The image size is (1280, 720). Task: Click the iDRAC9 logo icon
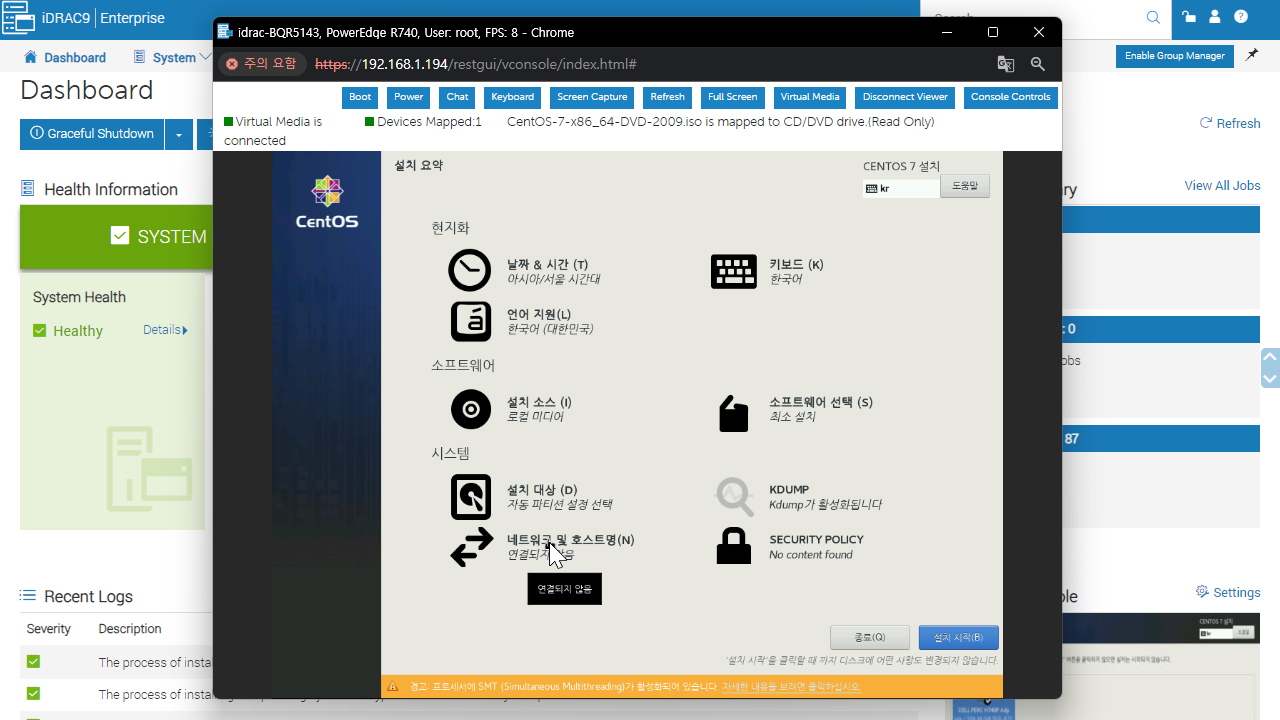point(18,18)
